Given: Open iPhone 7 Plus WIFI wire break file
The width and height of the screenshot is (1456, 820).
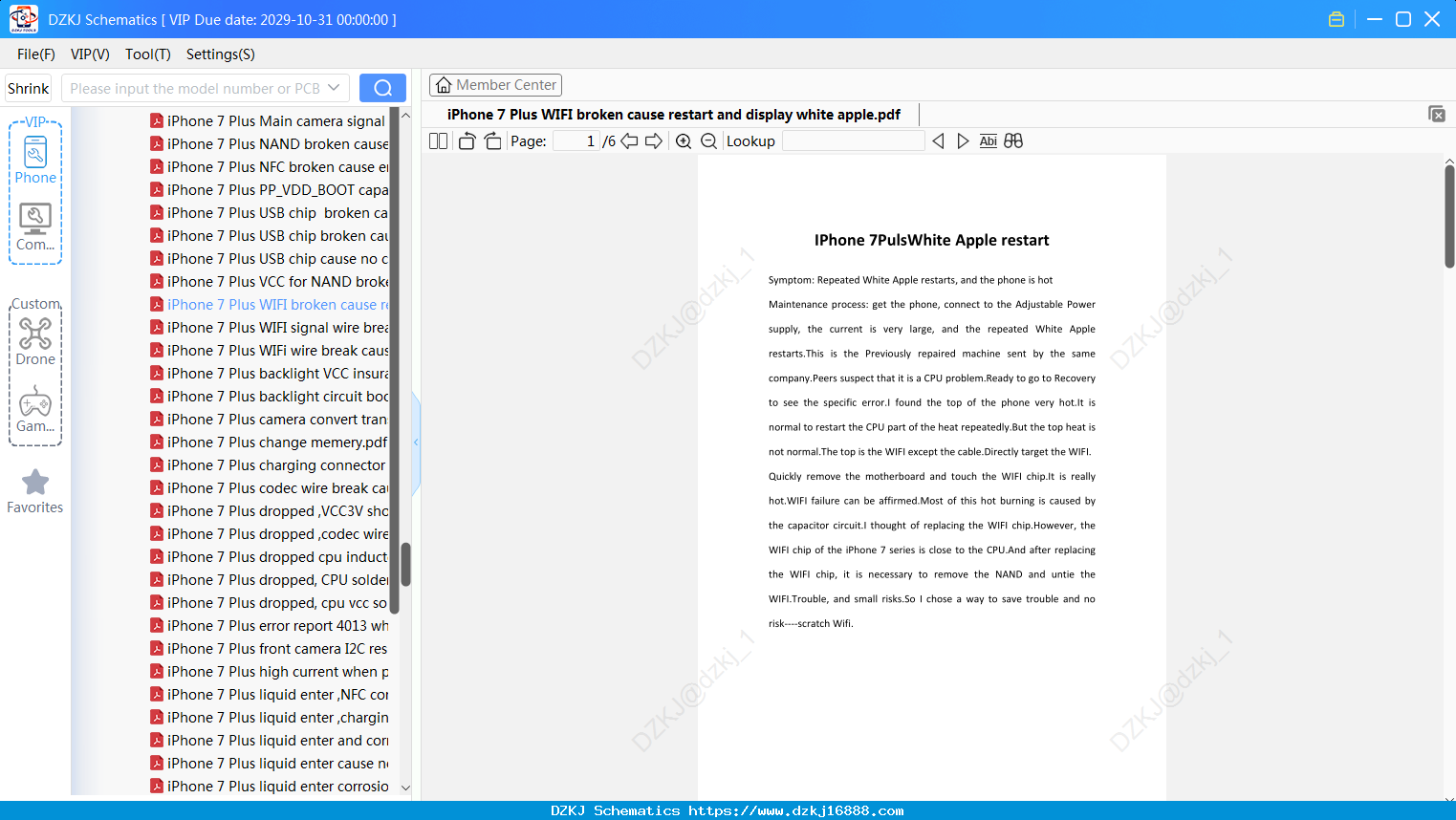Looking at the screenshot, I should point(270,351).
